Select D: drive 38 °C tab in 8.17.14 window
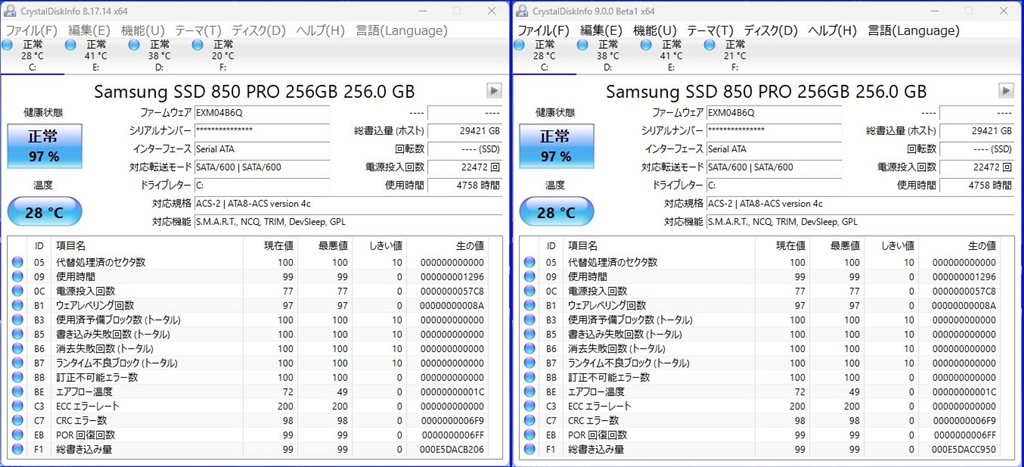The image size is (1024, 467). point(159,56)
